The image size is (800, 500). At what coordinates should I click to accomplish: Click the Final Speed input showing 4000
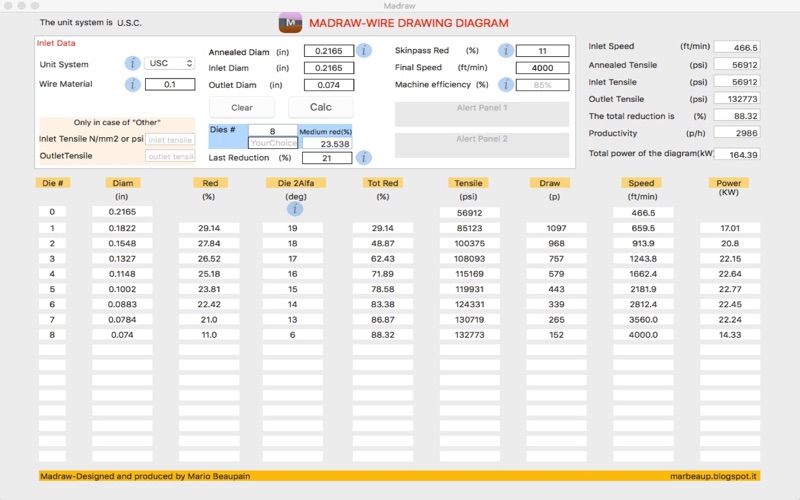click(x=542, y=68)
